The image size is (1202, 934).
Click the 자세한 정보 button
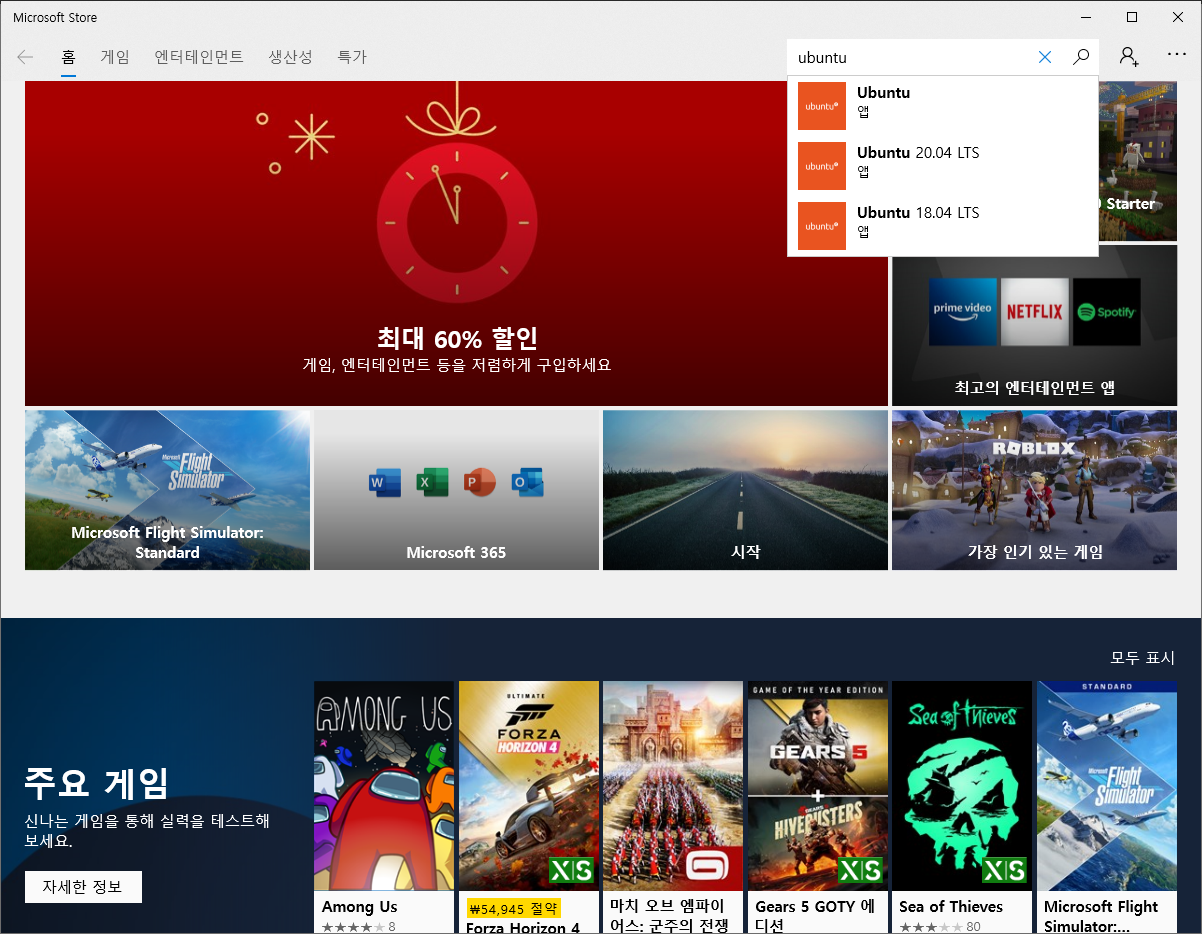pyautogui.click(x=83, y=887)
